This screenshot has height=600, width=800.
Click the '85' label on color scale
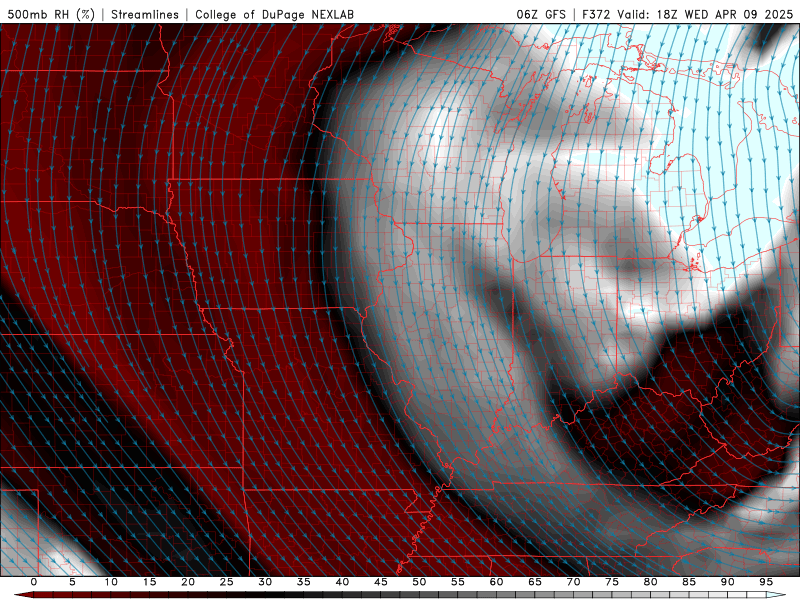click(689, 582)
